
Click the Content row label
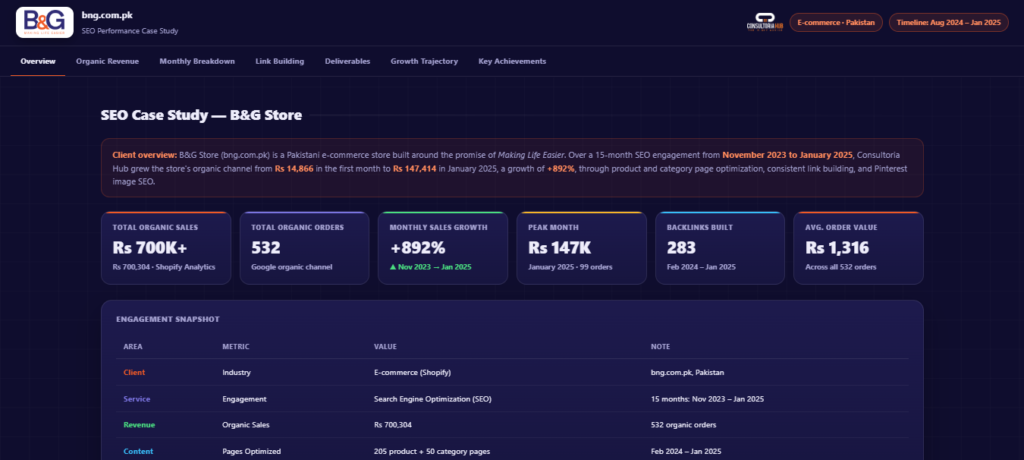pyautogui.click(x=138, y=451)
